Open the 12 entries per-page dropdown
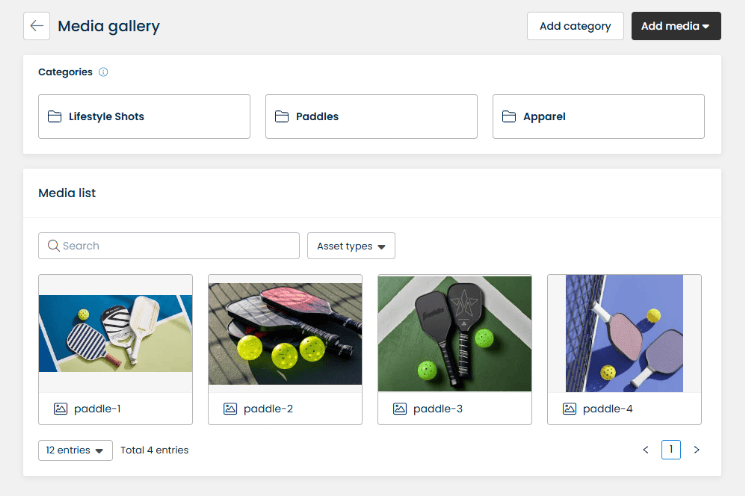 click(x=75, y=450)
